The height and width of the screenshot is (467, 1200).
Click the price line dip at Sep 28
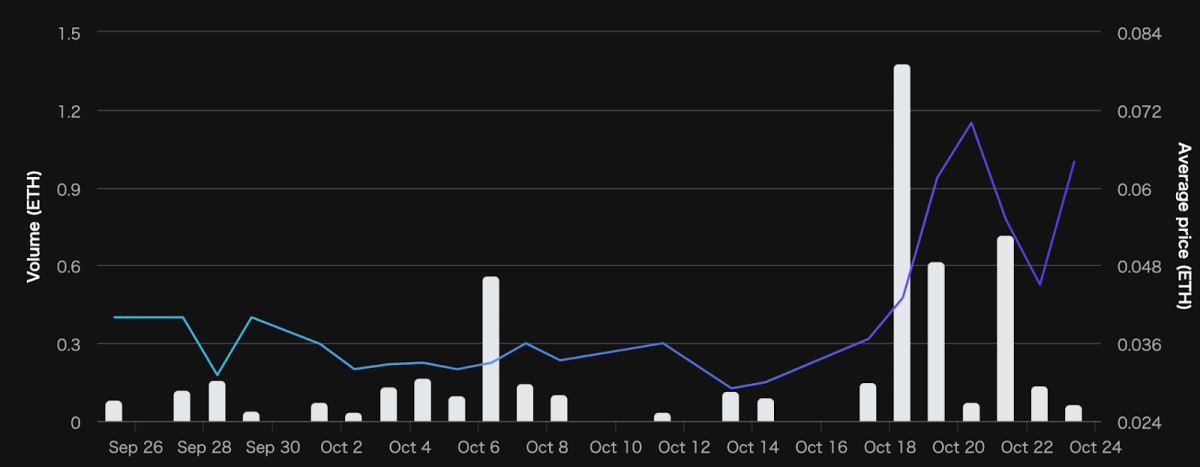(x=217, y=375)
